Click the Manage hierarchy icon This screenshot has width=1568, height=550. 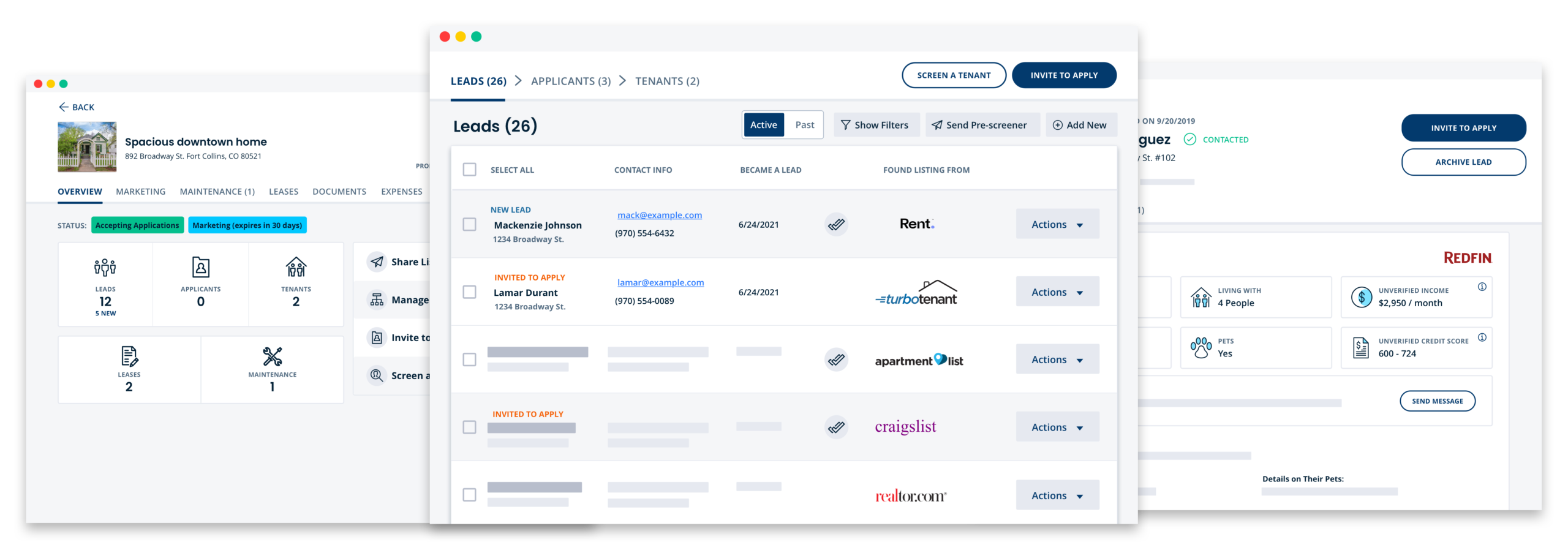click(377, 299)
